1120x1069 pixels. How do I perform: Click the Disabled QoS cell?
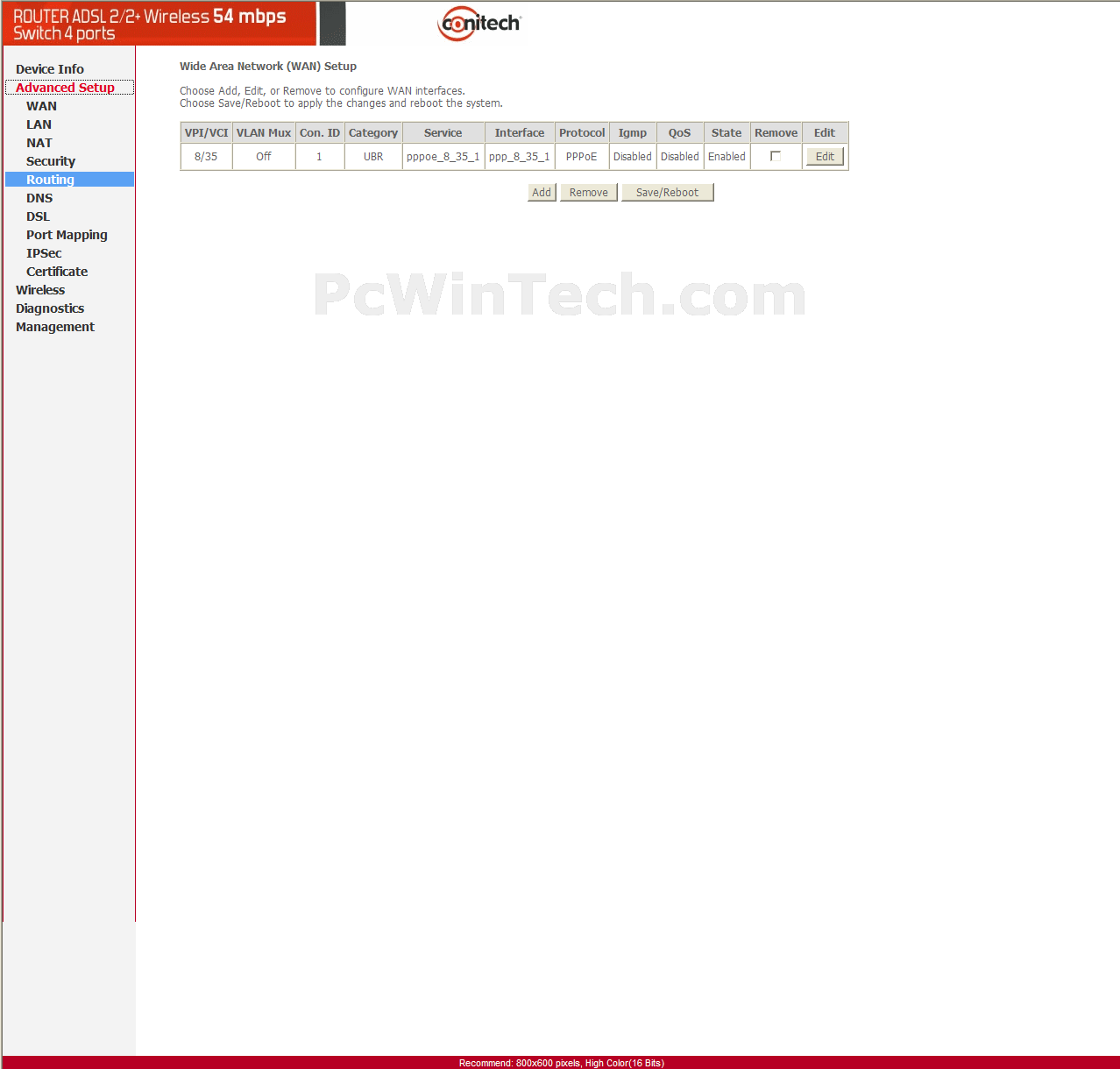680,157
